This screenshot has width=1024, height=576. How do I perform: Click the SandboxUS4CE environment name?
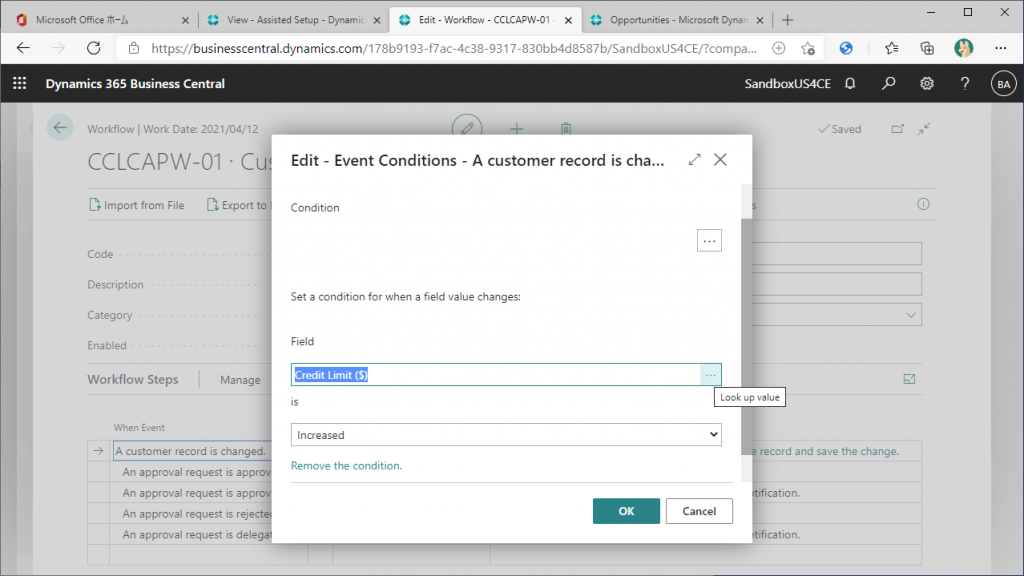[x=788, y=84]
